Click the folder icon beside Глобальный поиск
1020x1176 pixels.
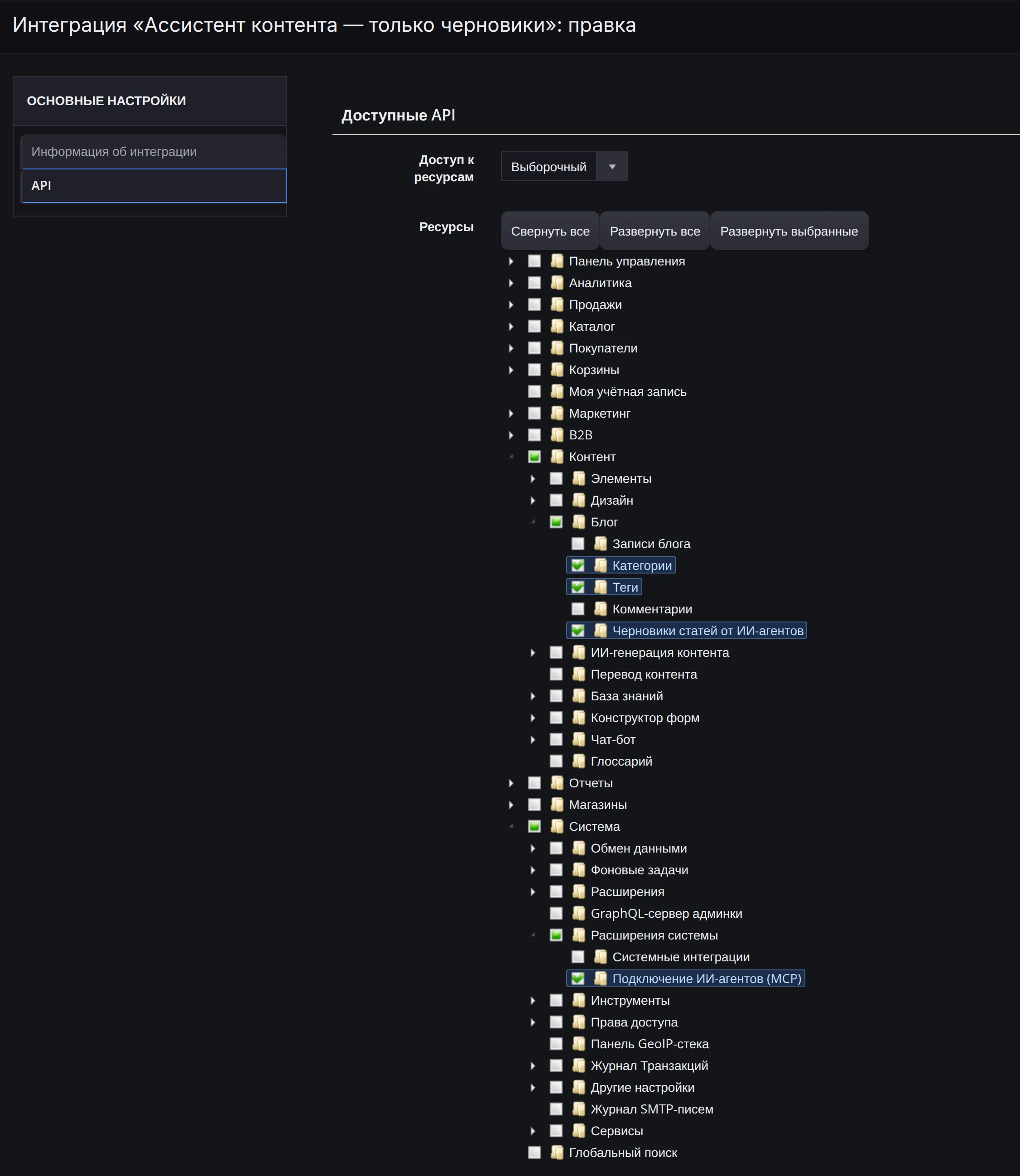click(x=557, y=1152)
